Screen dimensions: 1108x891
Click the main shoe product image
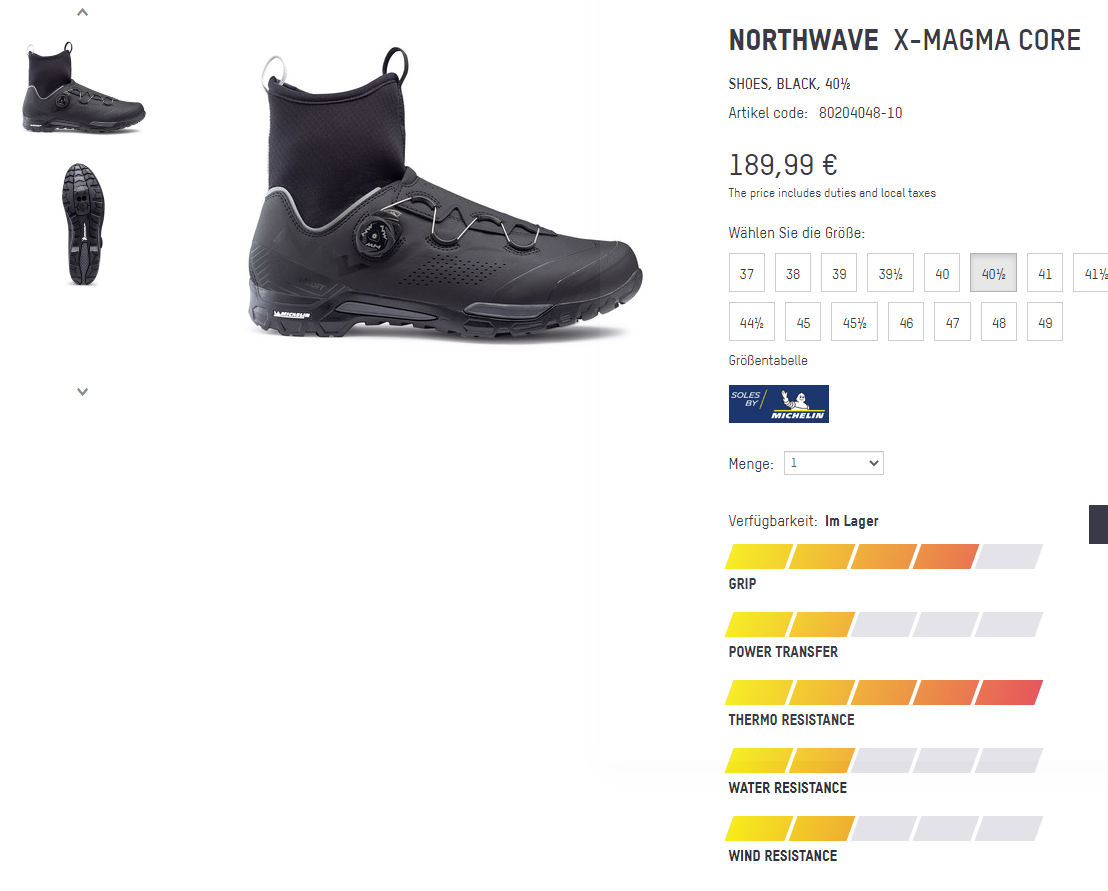tap(445, 200)
